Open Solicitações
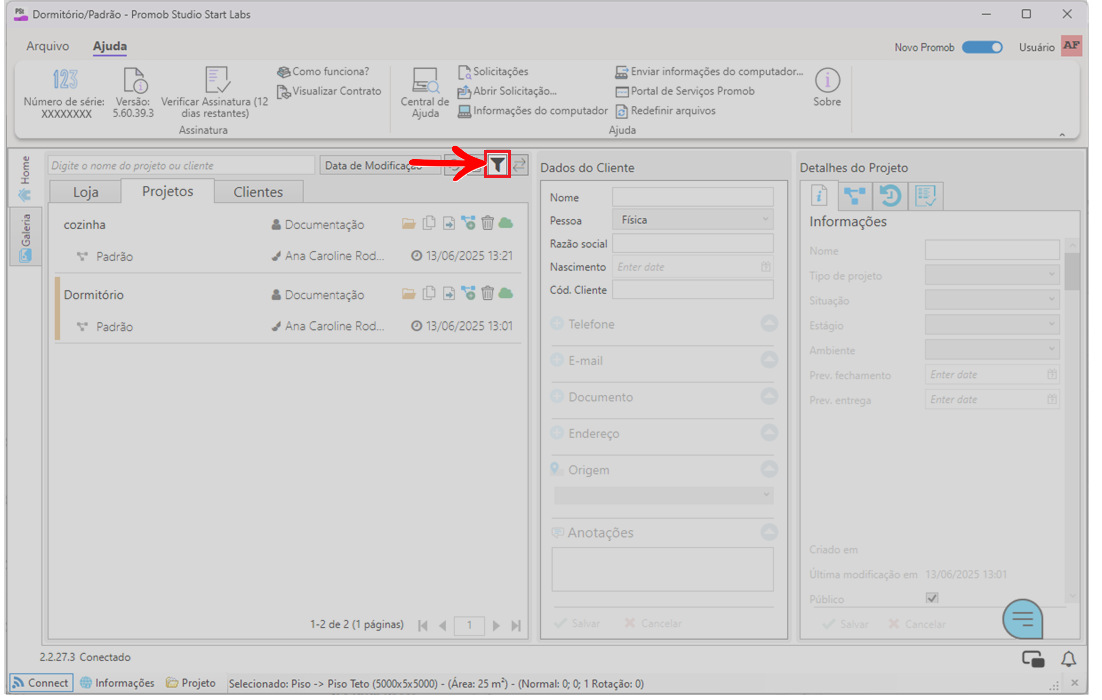This screenshot has height=700, width=1102. [493, 72]
